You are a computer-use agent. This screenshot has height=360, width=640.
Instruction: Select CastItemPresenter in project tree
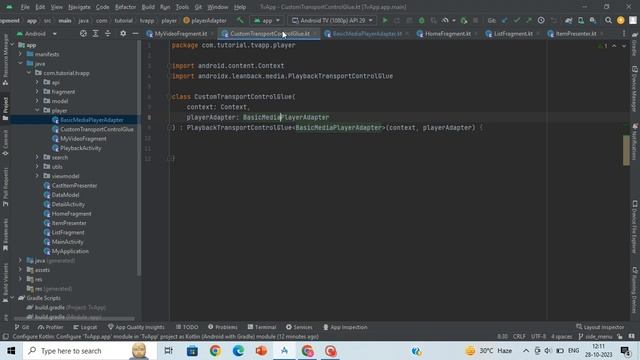(x=74, y=185)
